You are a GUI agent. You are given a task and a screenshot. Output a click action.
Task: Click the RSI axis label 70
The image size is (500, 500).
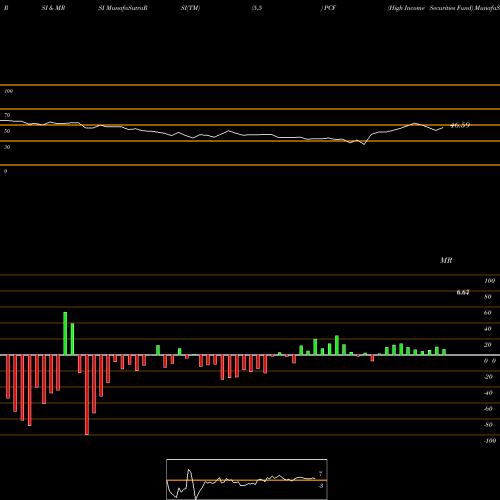pos(7,115)
